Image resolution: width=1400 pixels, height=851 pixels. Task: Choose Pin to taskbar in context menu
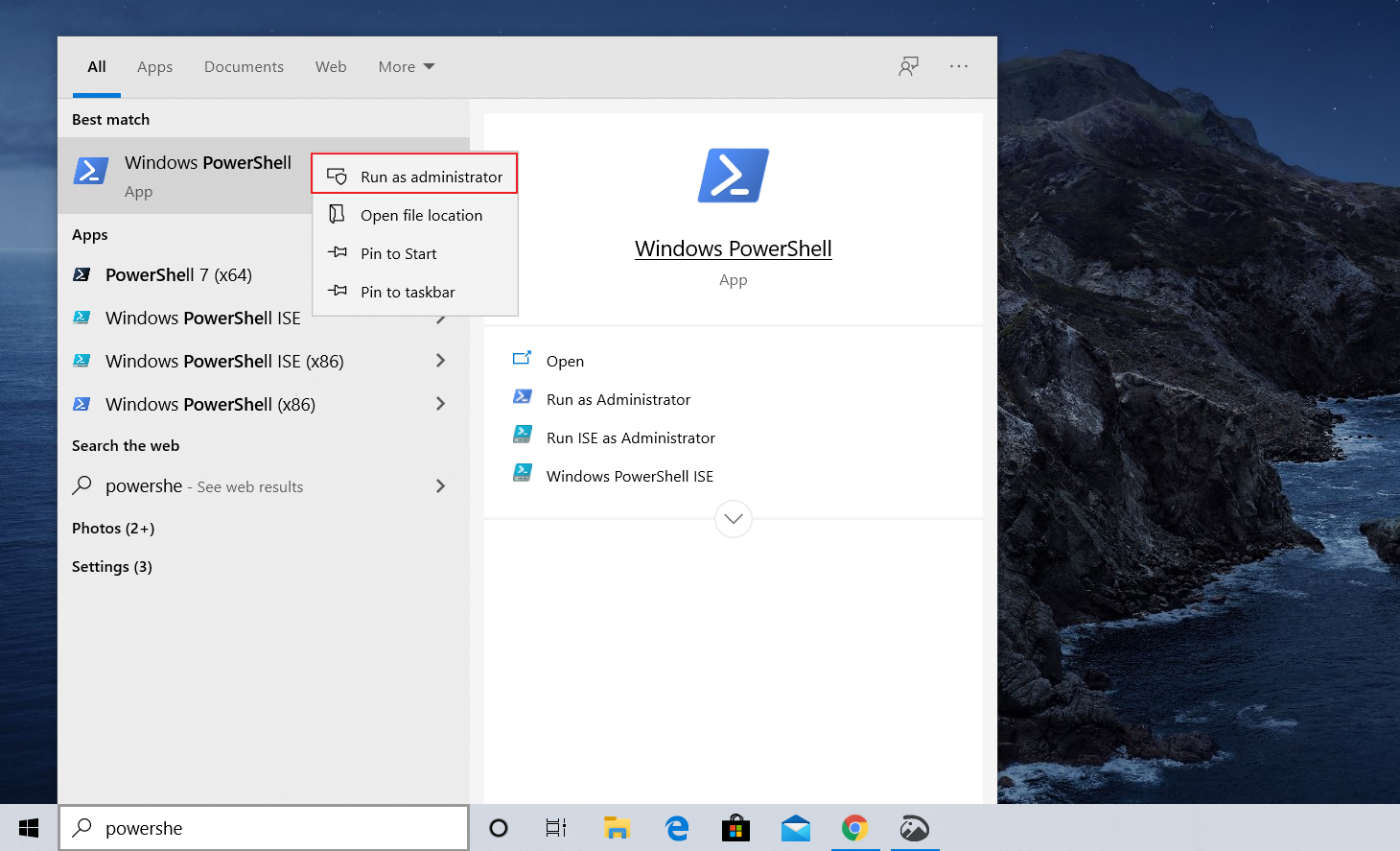(415, 292)
